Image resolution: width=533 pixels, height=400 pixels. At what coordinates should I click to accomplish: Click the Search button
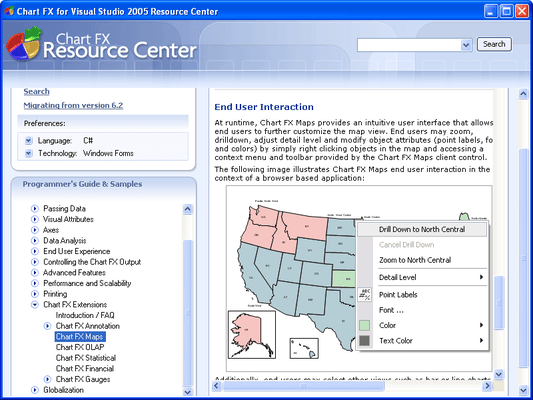coord(494,44)
